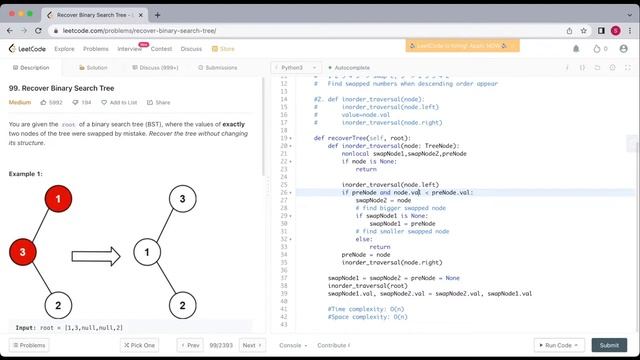Switch to the Discuss (999+) tab
Image resolution: width=640 pixels, height=360 pixels.
pyautogui.click(x=155, y=68)
